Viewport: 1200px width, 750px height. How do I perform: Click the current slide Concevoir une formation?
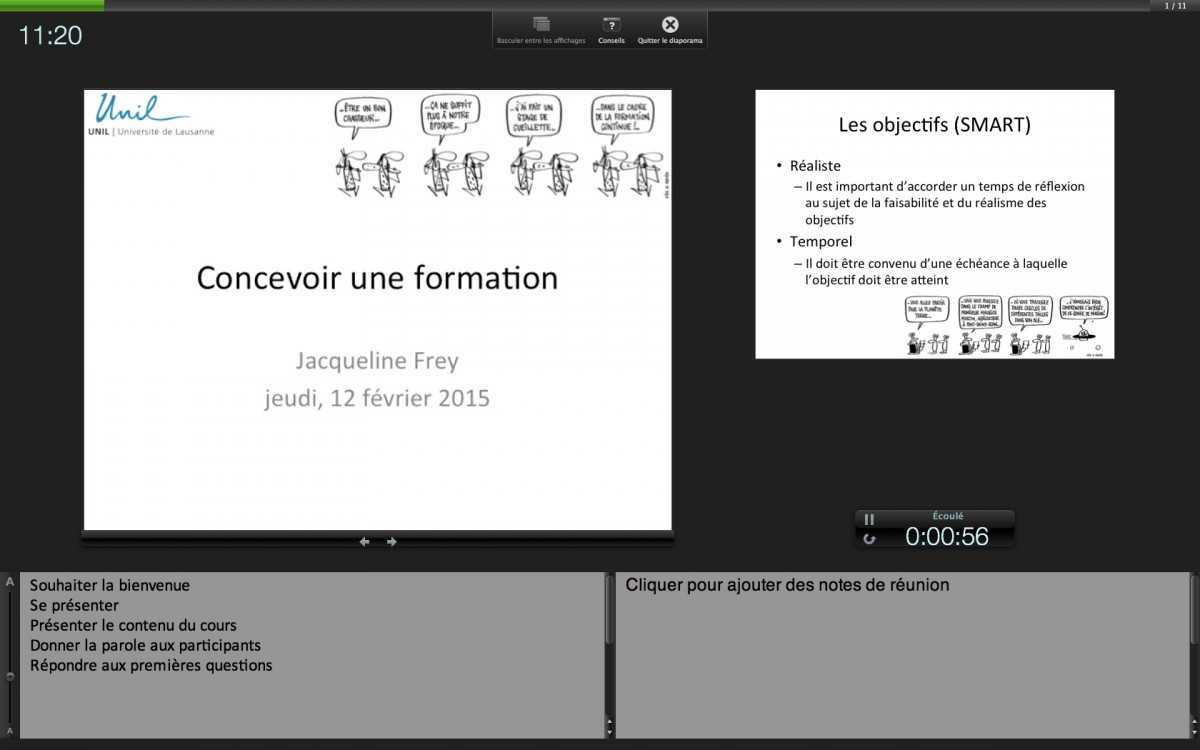(377, 310)
